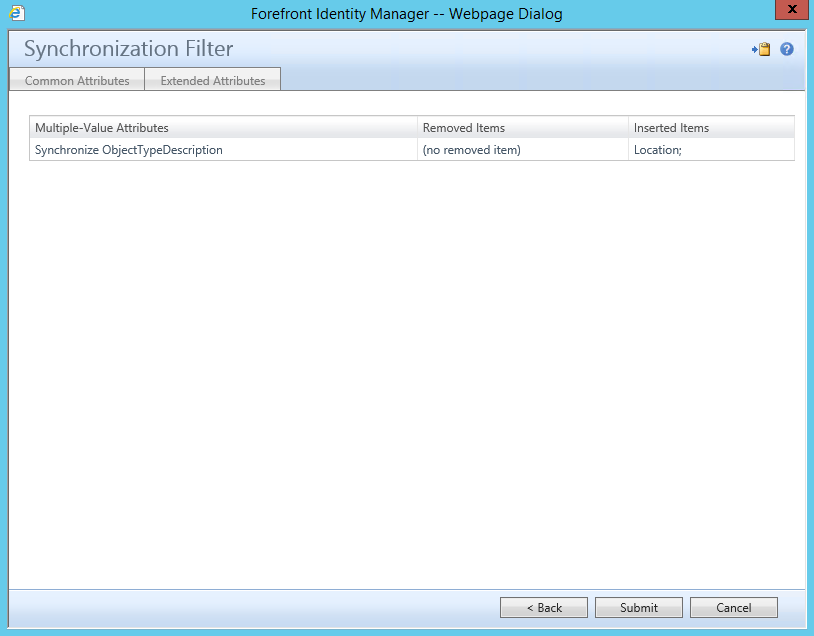The width and height of the screenshot is (814, 636).
Task: Click the clipboard paste icon in header
Action: click(761, 49)
